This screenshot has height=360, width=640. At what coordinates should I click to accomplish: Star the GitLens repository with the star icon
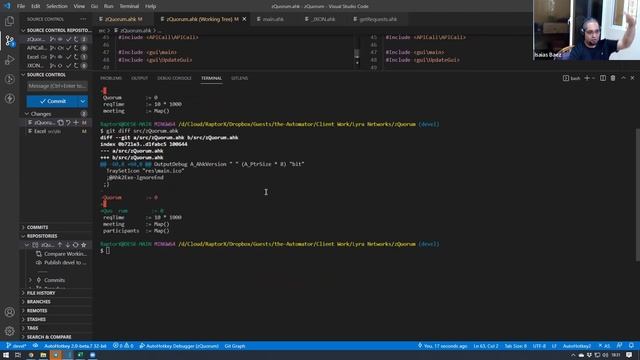(x=84, y=245)
